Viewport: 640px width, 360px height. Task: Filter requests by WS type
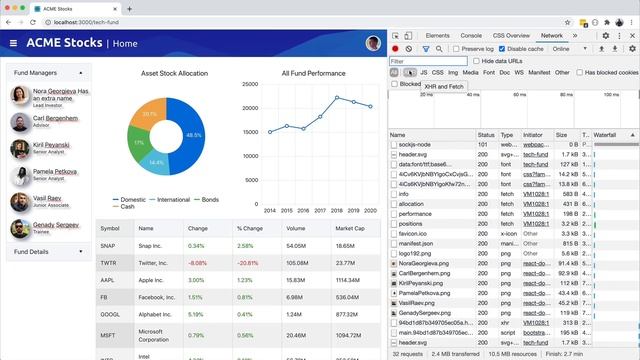click(x=519, y=72)
